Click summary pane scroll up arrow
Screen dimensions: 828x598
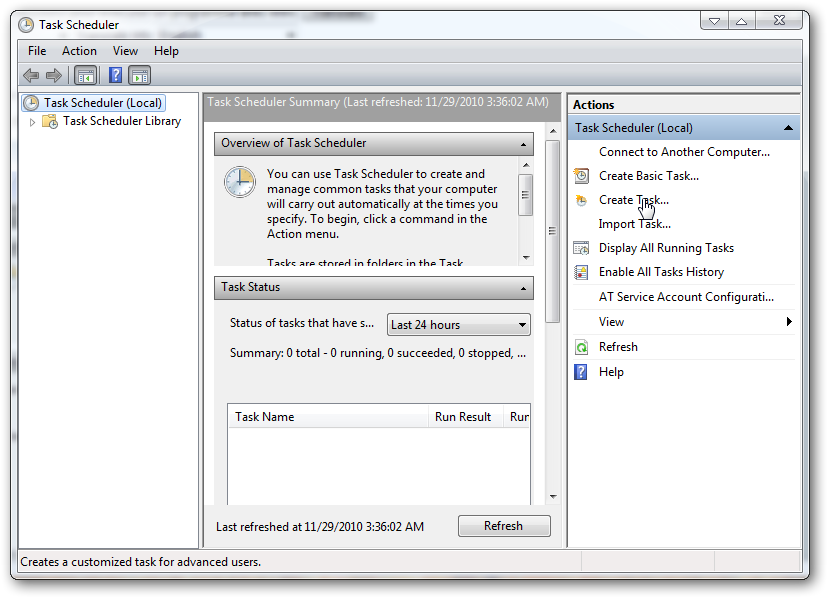553,131
